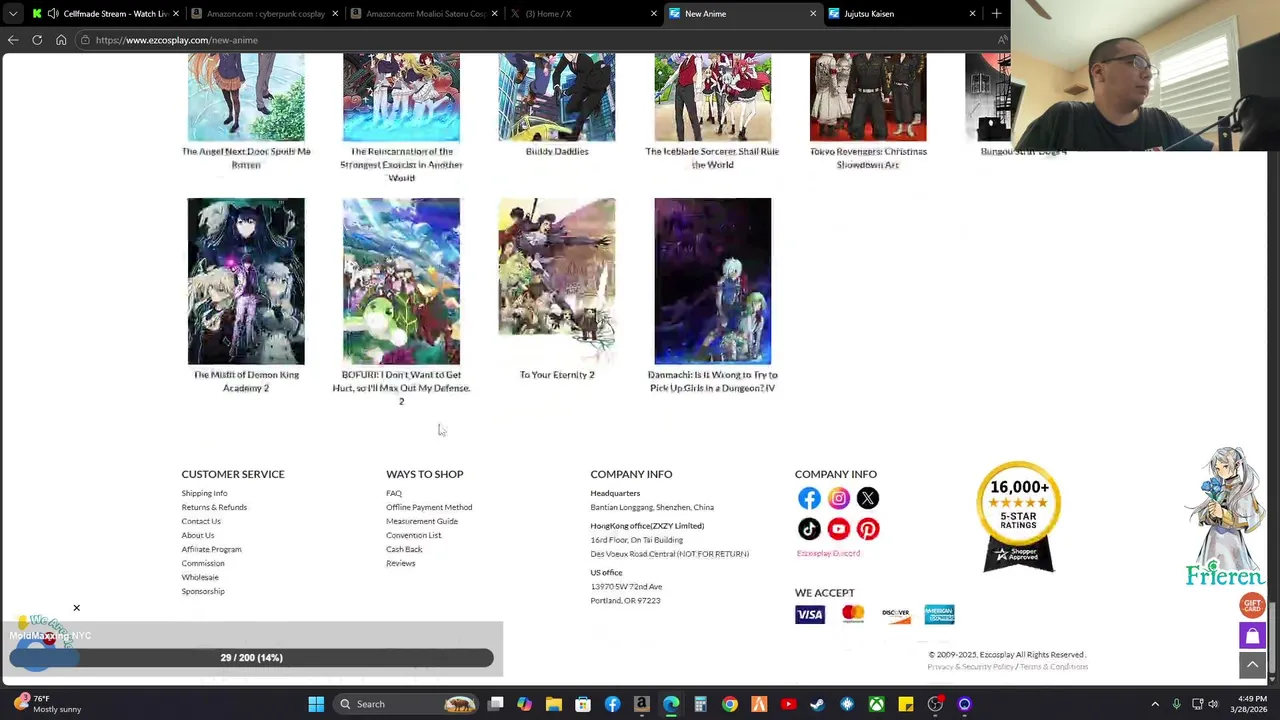This screenshot has height=720, width=1280.
Task: Toggle the microphone icon in system tray
Action: [1176, 704]
